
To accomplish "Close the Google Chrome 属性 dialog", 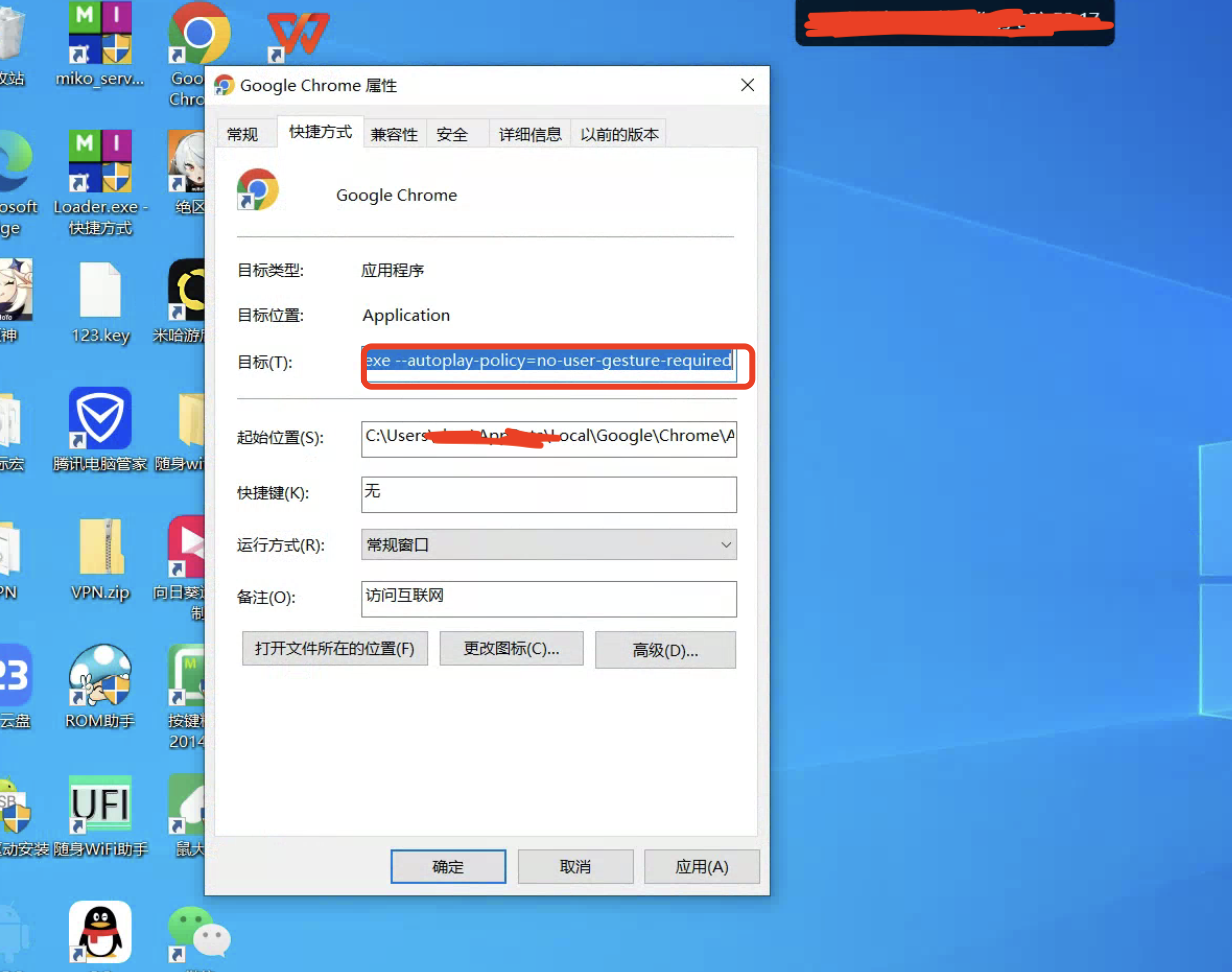I will point(747,86).
